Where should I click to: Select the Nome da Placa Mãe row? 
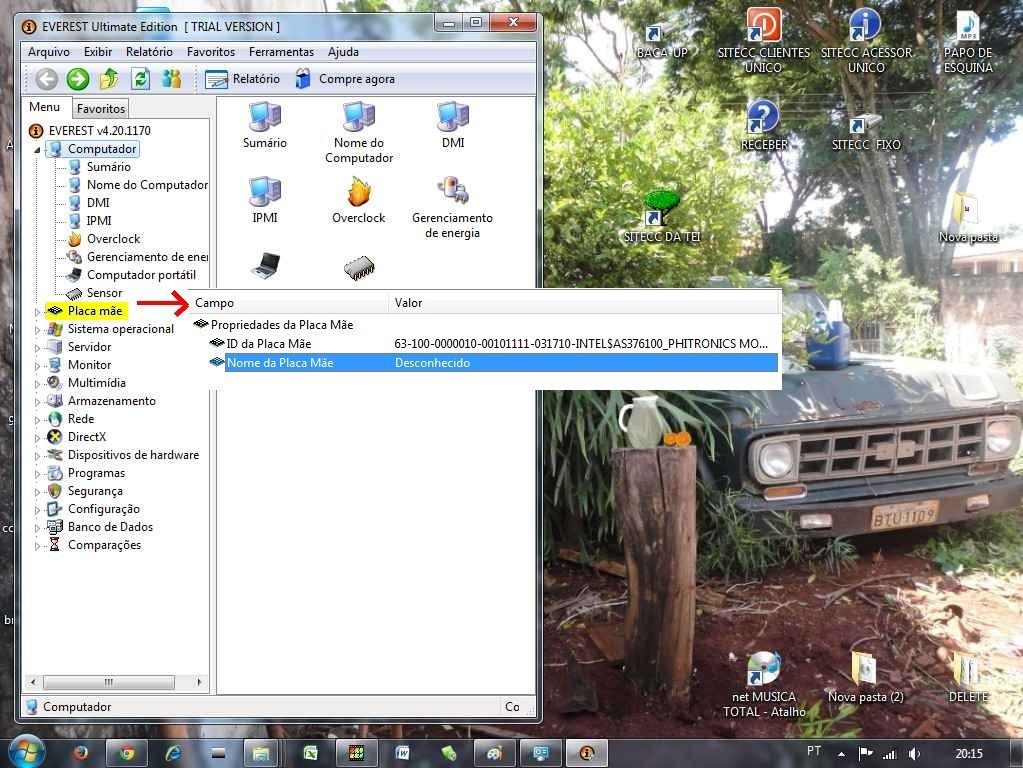tap(493, 363)
